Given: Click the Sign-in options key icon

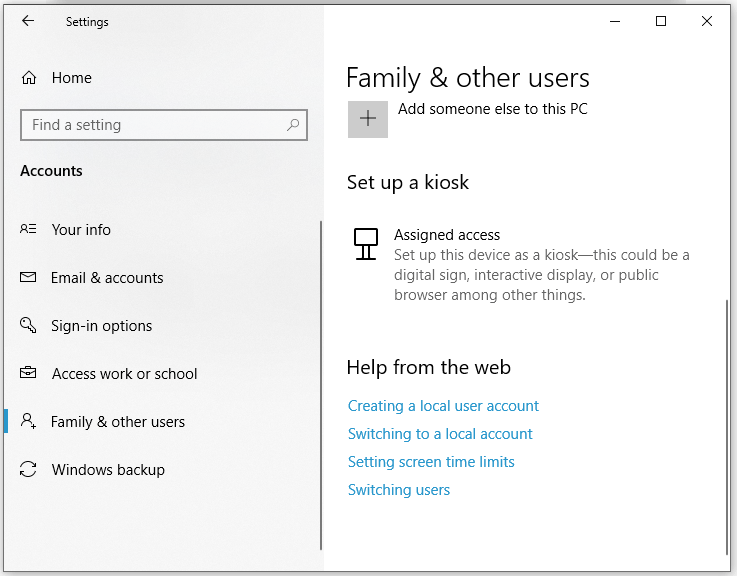Looking at the screenshot, I should click(28, 325).
